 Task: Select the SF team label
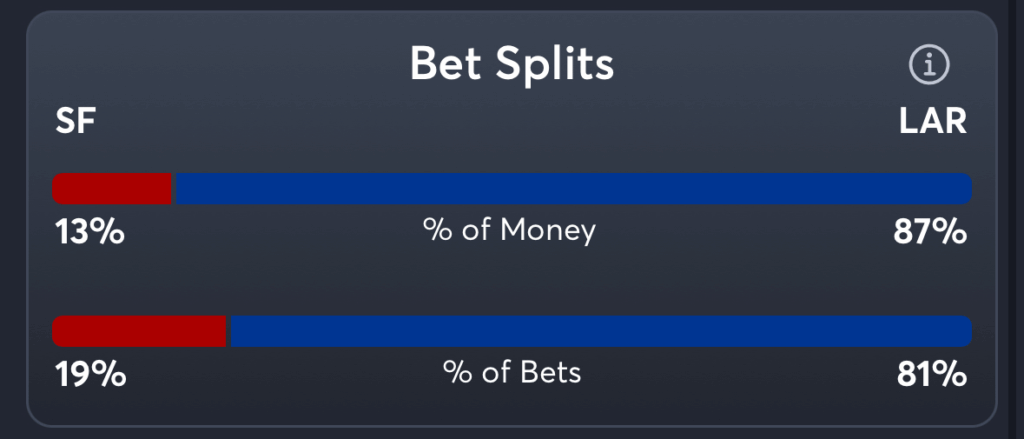[75, 122]
